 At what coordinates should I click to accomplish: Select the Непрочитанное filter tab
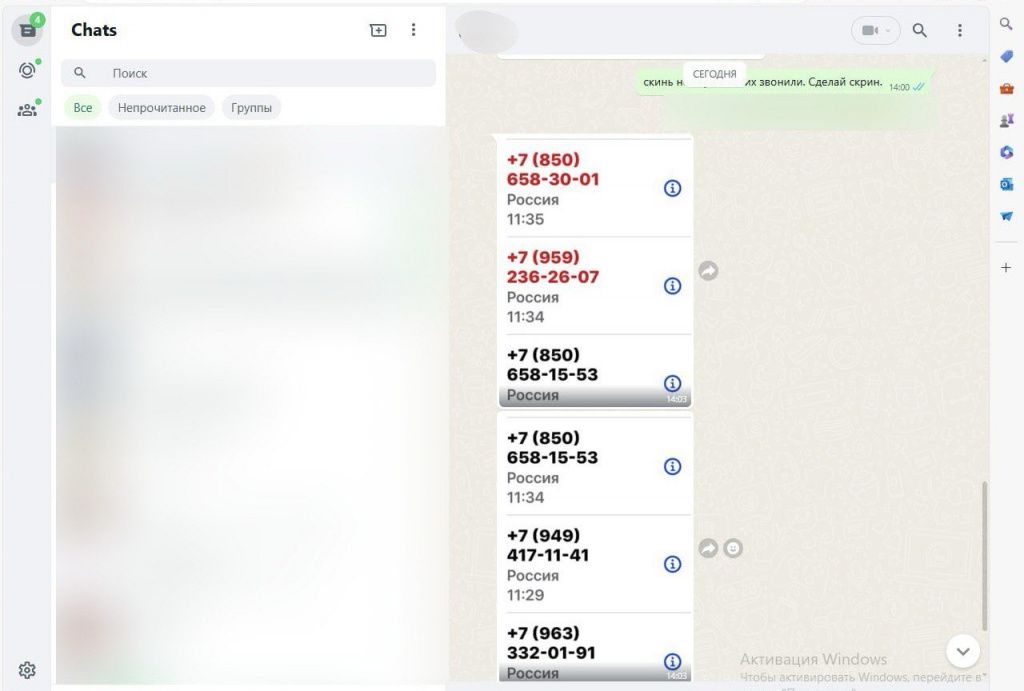(x=162, y=108)
